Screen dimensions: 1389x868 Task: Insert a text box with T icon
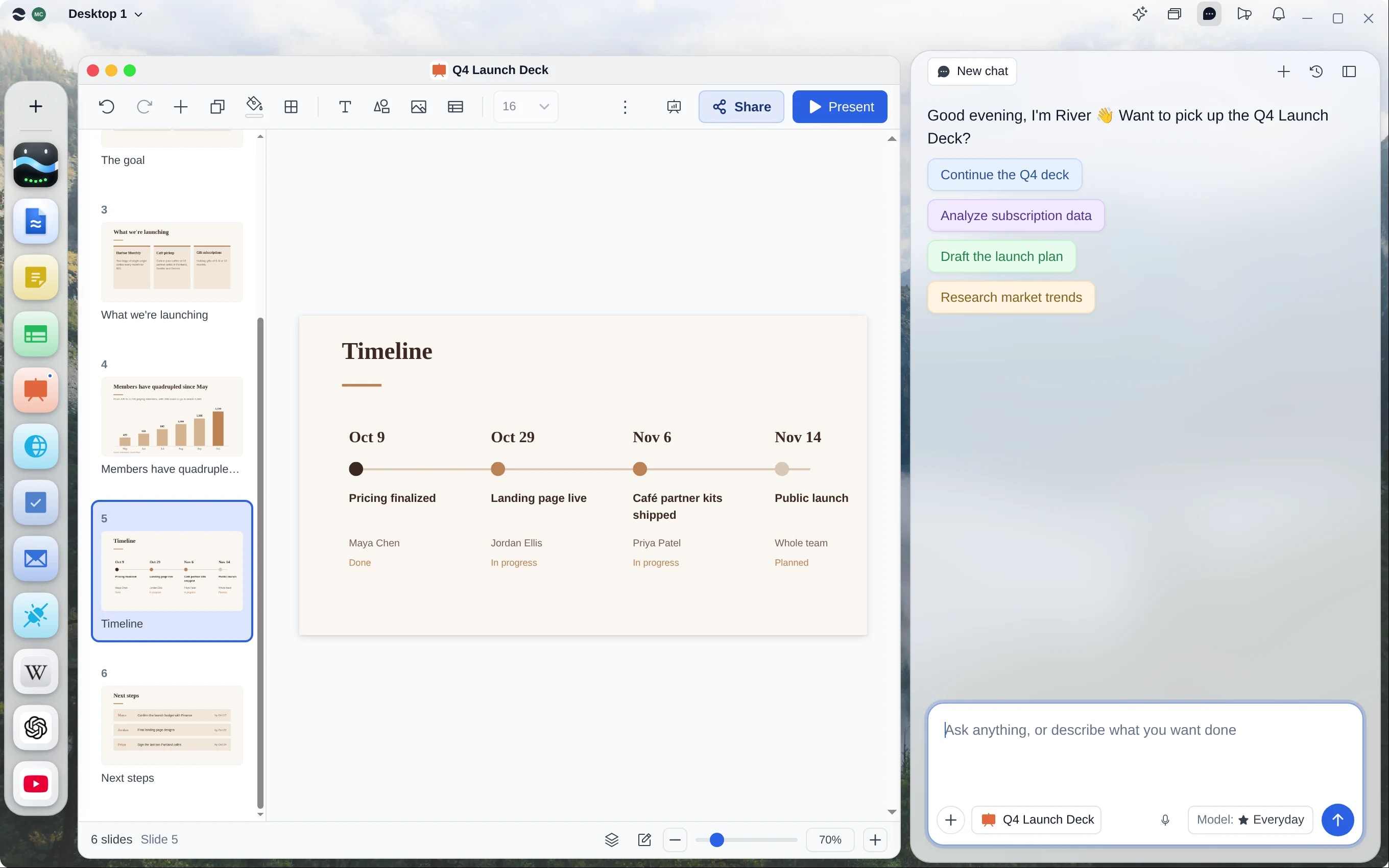(x=345, y=107)
